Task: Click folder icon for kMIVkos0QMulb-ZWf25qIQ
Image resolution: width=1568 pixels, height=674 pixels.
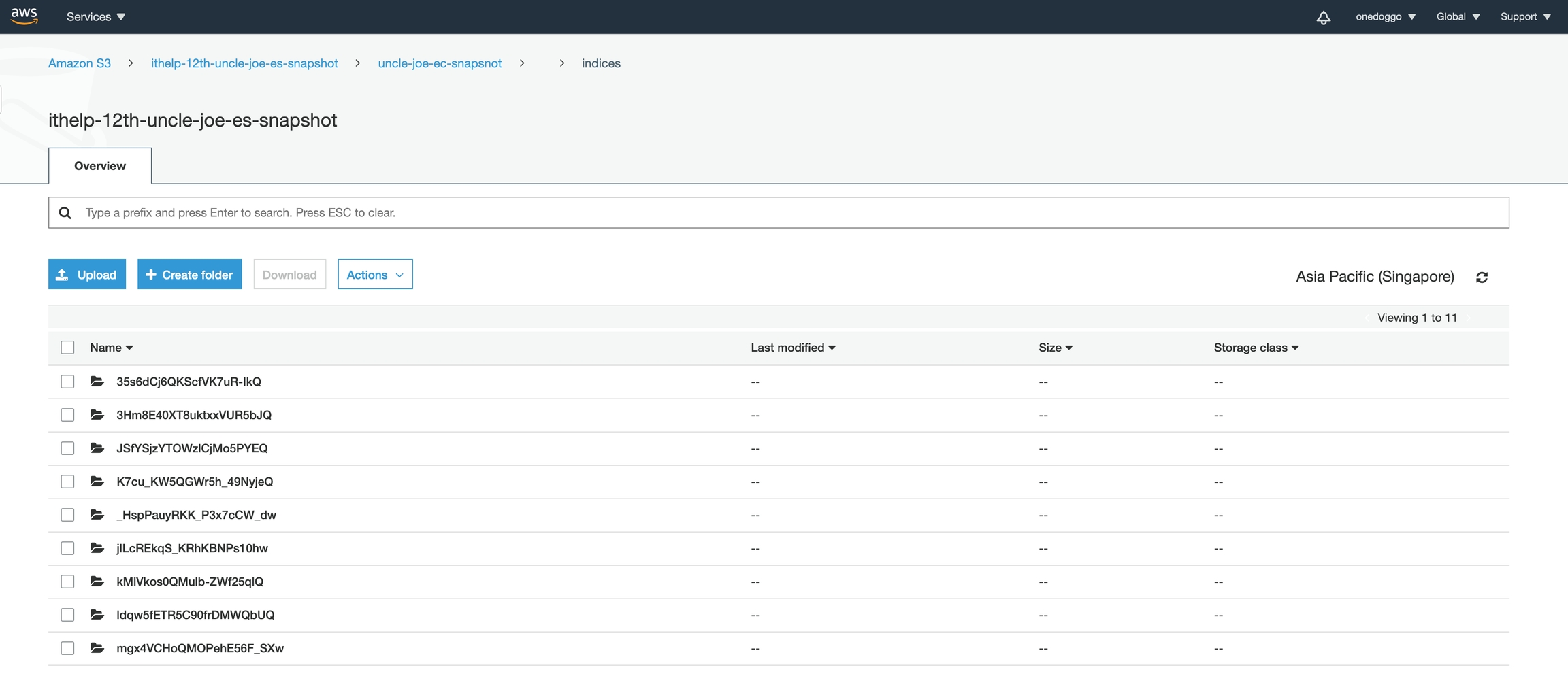Action: tap(97, 582)
